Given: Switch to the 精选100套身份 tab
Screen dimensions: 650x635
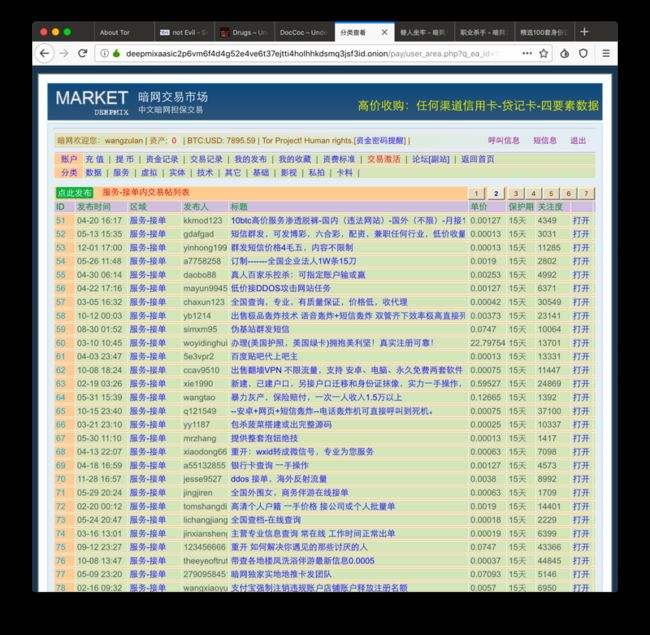Looking at the screenshot, I should tap(544, 32).
